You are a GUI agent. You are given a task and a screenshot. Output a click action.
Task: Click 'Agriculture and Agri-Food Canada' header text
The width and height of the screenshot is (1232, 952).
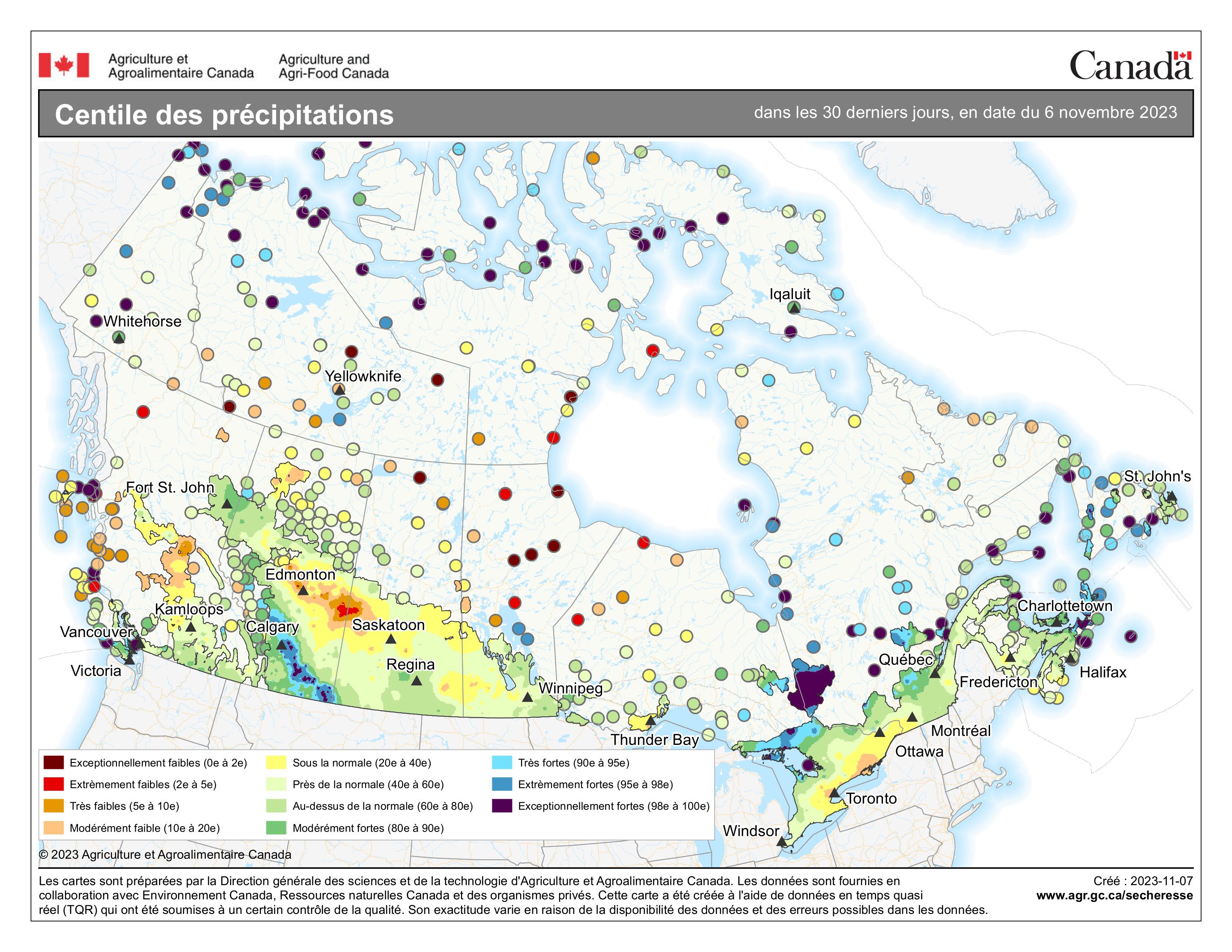click(333, 66)
